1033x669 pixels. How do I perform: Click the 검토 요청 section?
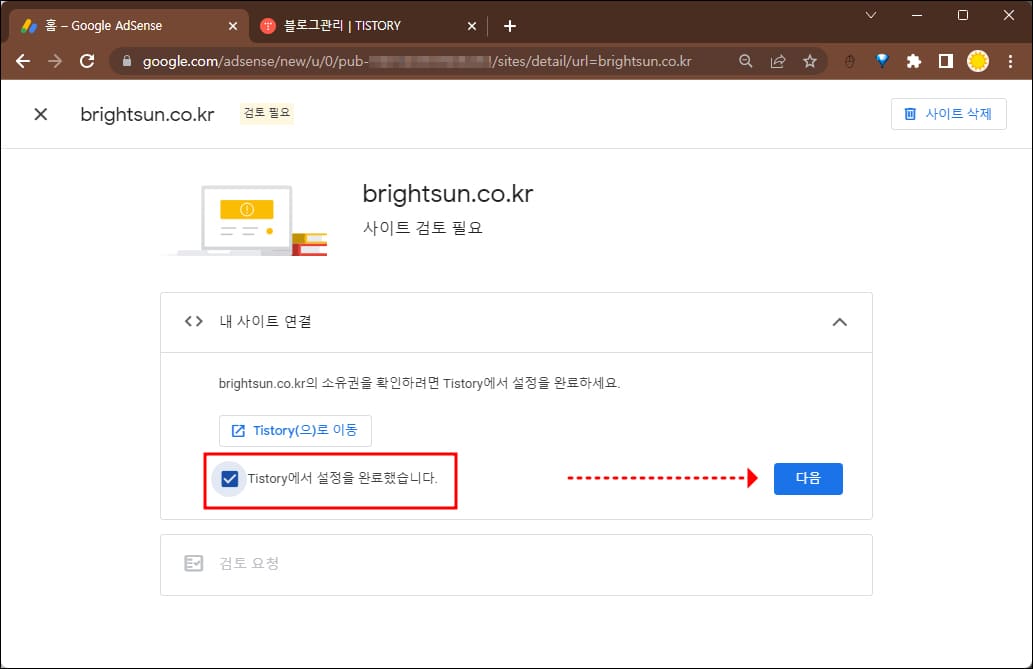(x=516, y=565)
